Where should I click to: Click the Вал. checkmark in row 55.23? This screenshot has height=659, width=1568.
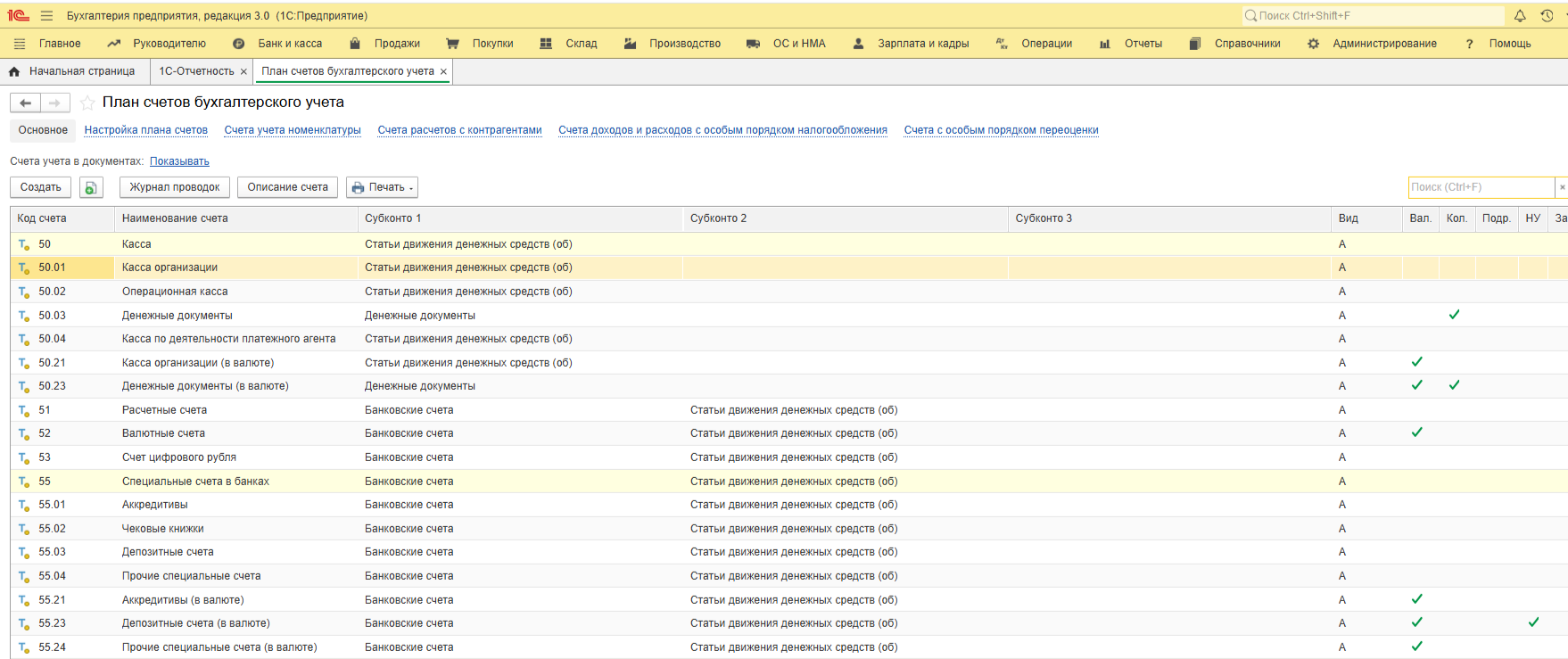pos(1417,622)
